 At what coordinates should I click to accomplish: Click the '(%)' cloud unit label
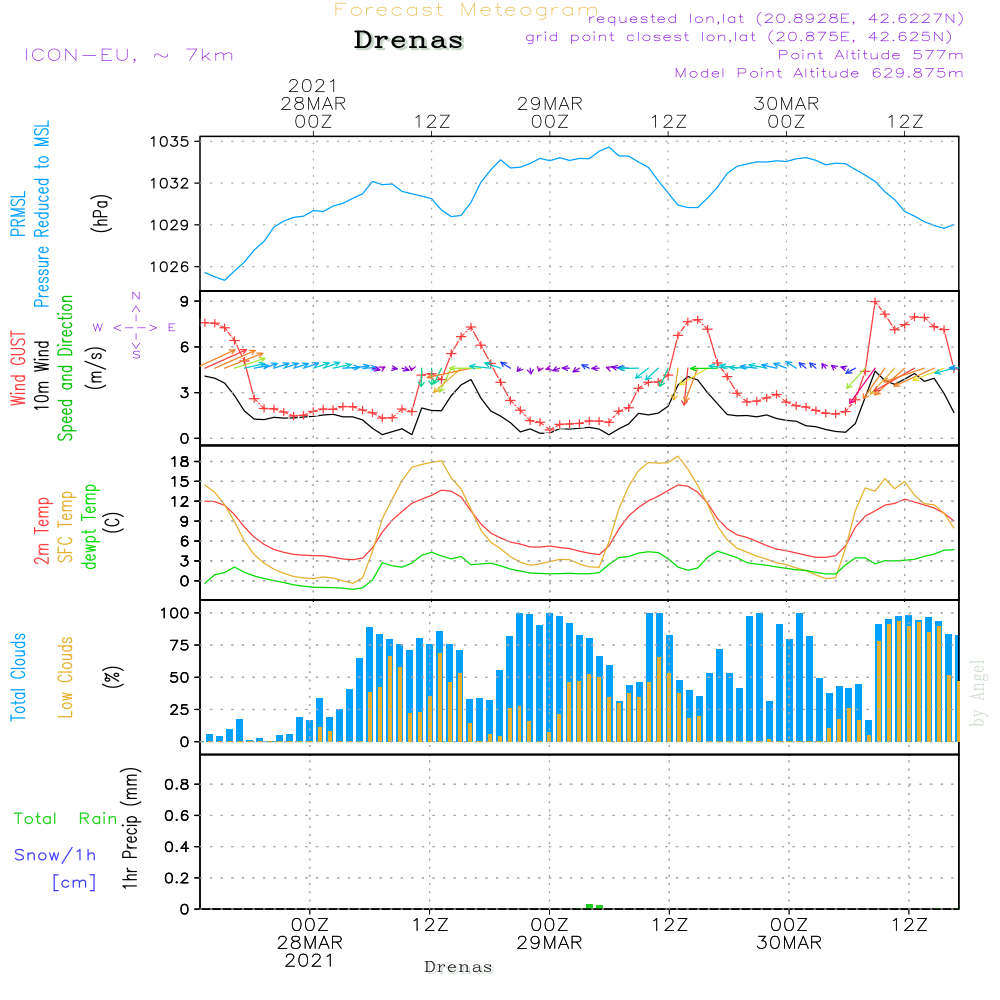(x=113, y=677)
